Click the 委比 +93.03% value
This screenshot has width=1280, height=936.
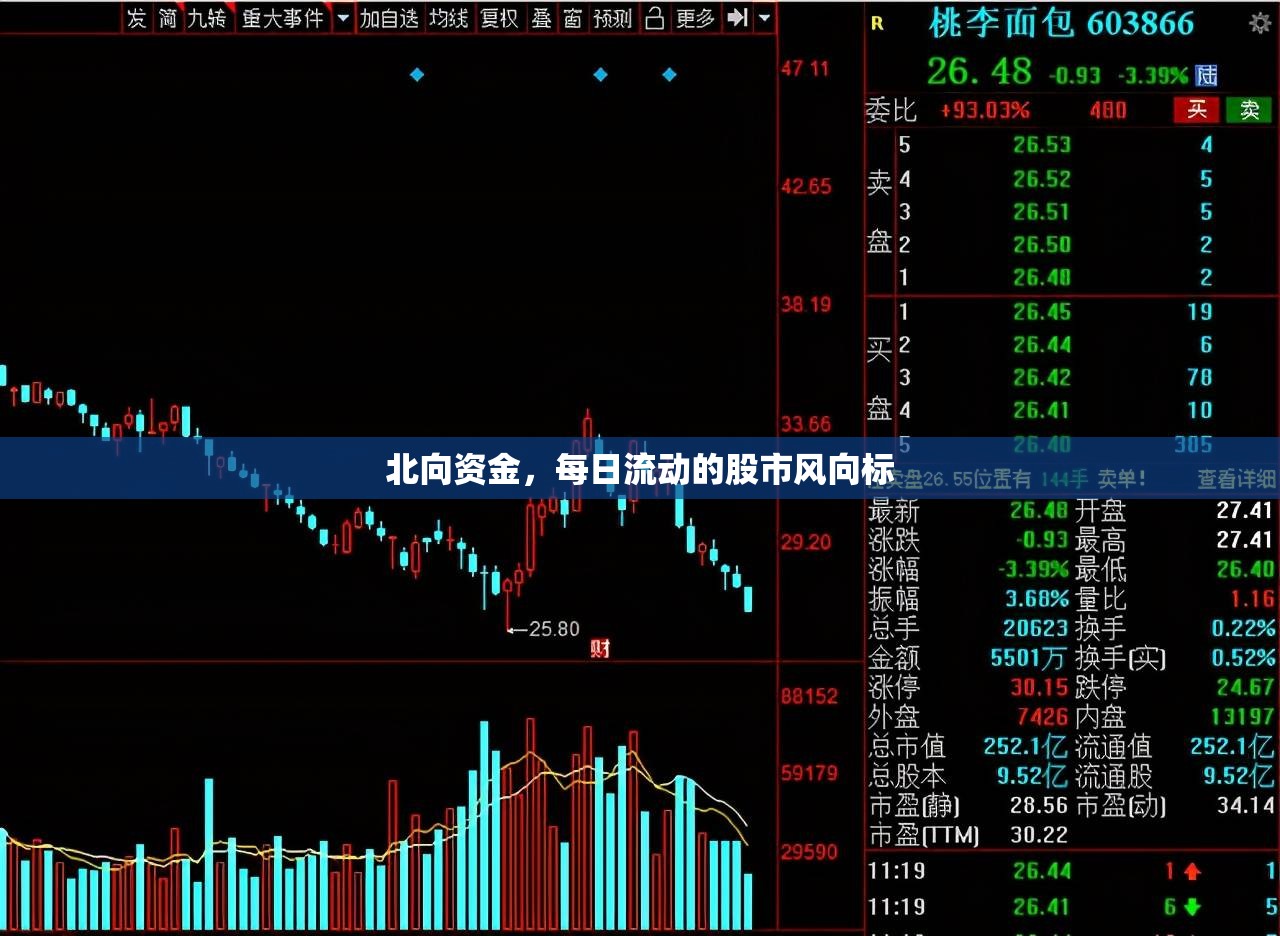984,110
